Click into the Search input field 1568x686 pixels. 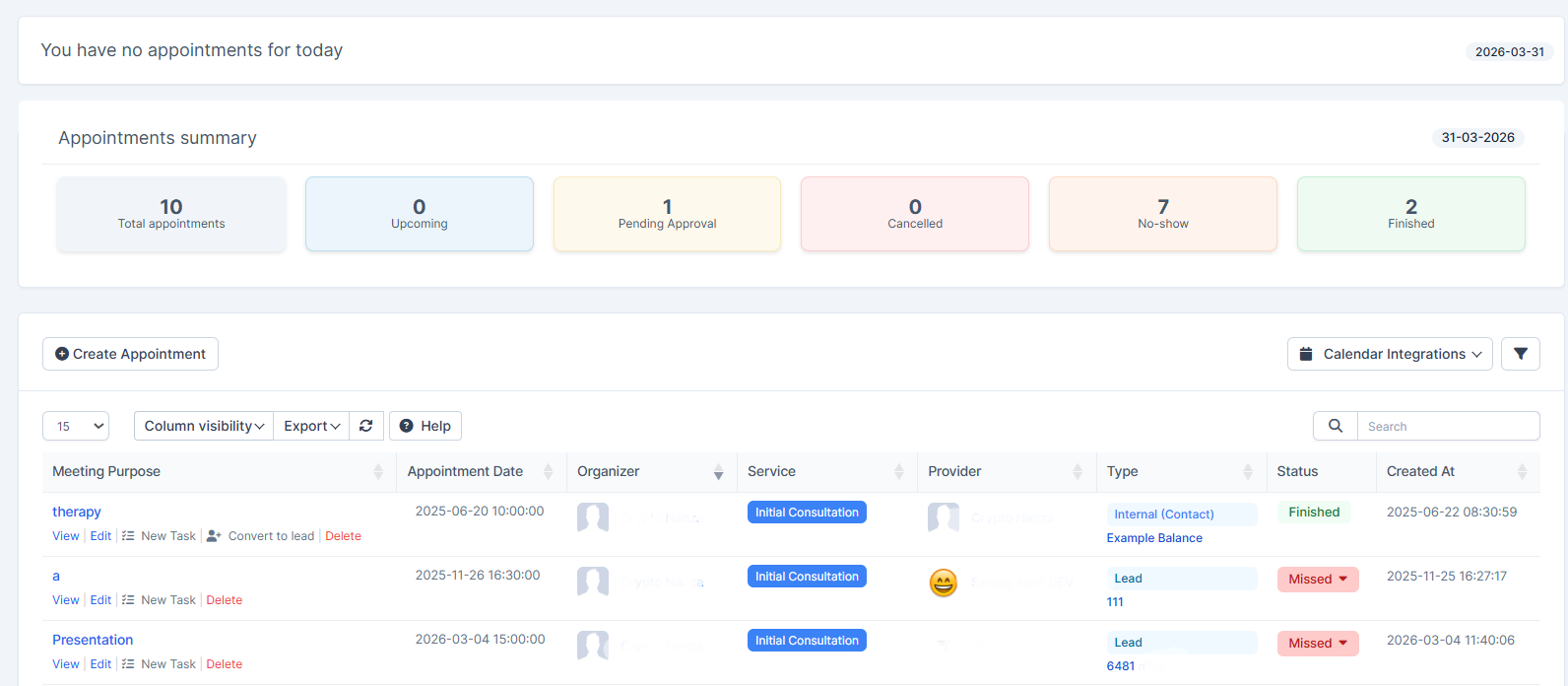click(x=1447, y=426)
